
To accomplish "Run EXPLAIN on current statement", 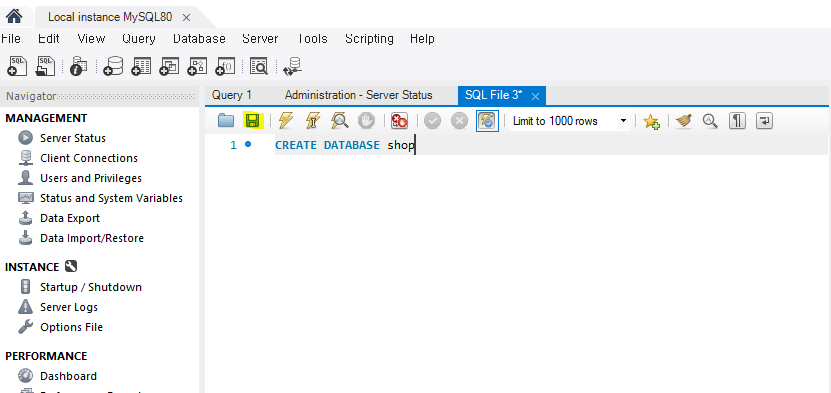I will [339, 121].
